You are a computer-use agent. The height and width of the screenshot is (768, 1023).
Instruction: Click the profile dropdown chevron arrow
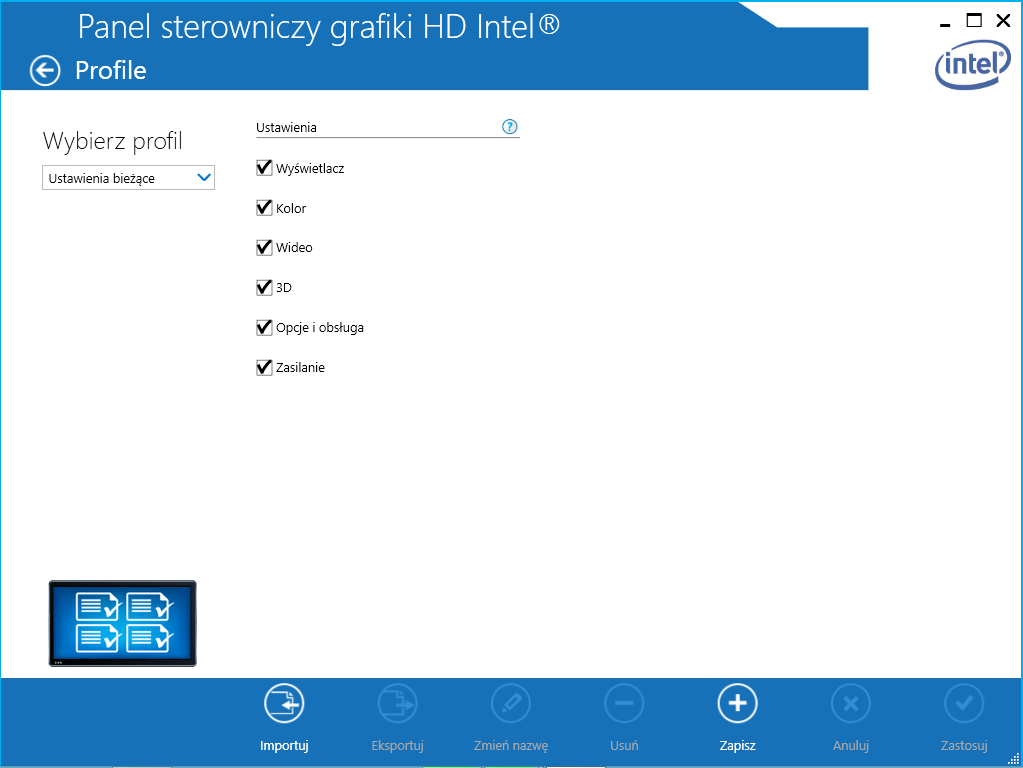(x=204, y=178)
